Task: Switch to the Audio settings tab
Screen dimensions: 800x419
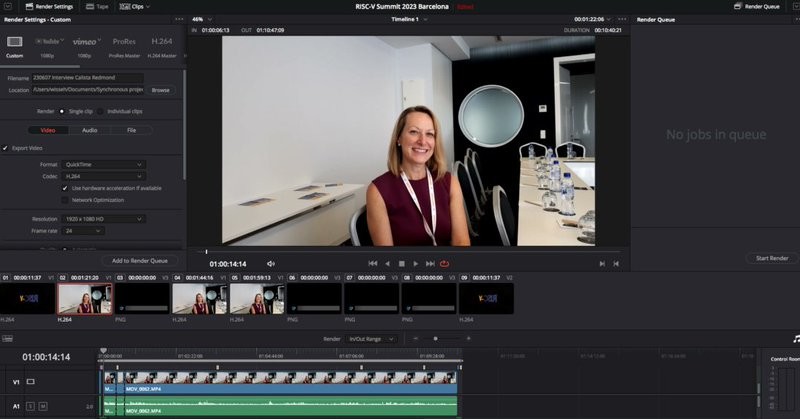Action: pos(89,130)
